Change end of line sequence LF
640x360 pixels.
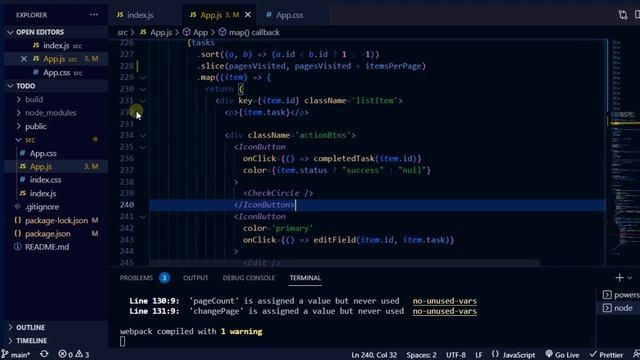tap(479, 355)
